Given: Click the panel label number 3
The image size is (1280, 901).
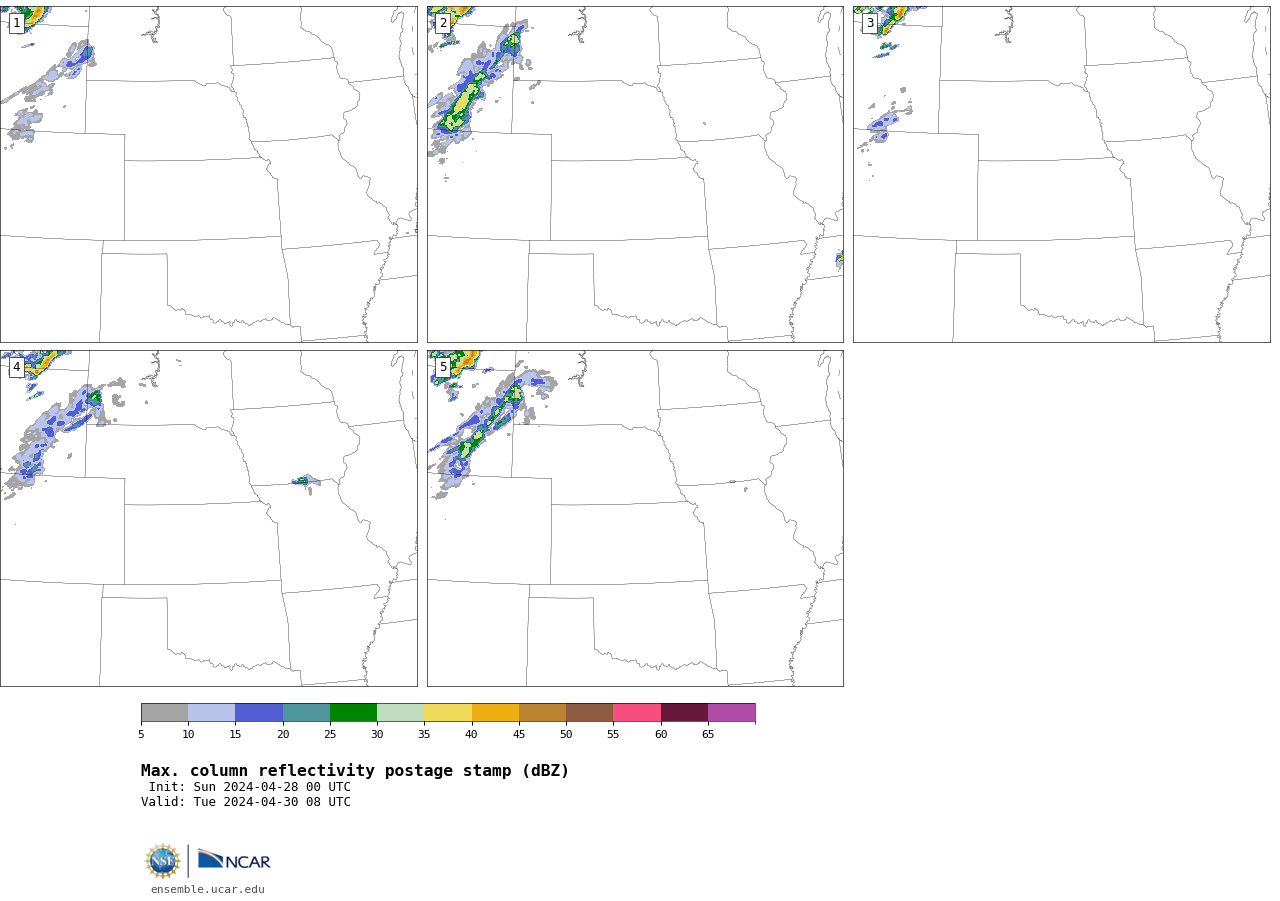Looking at the screenshot, I should pyautogui.click(x=870, y=23).
